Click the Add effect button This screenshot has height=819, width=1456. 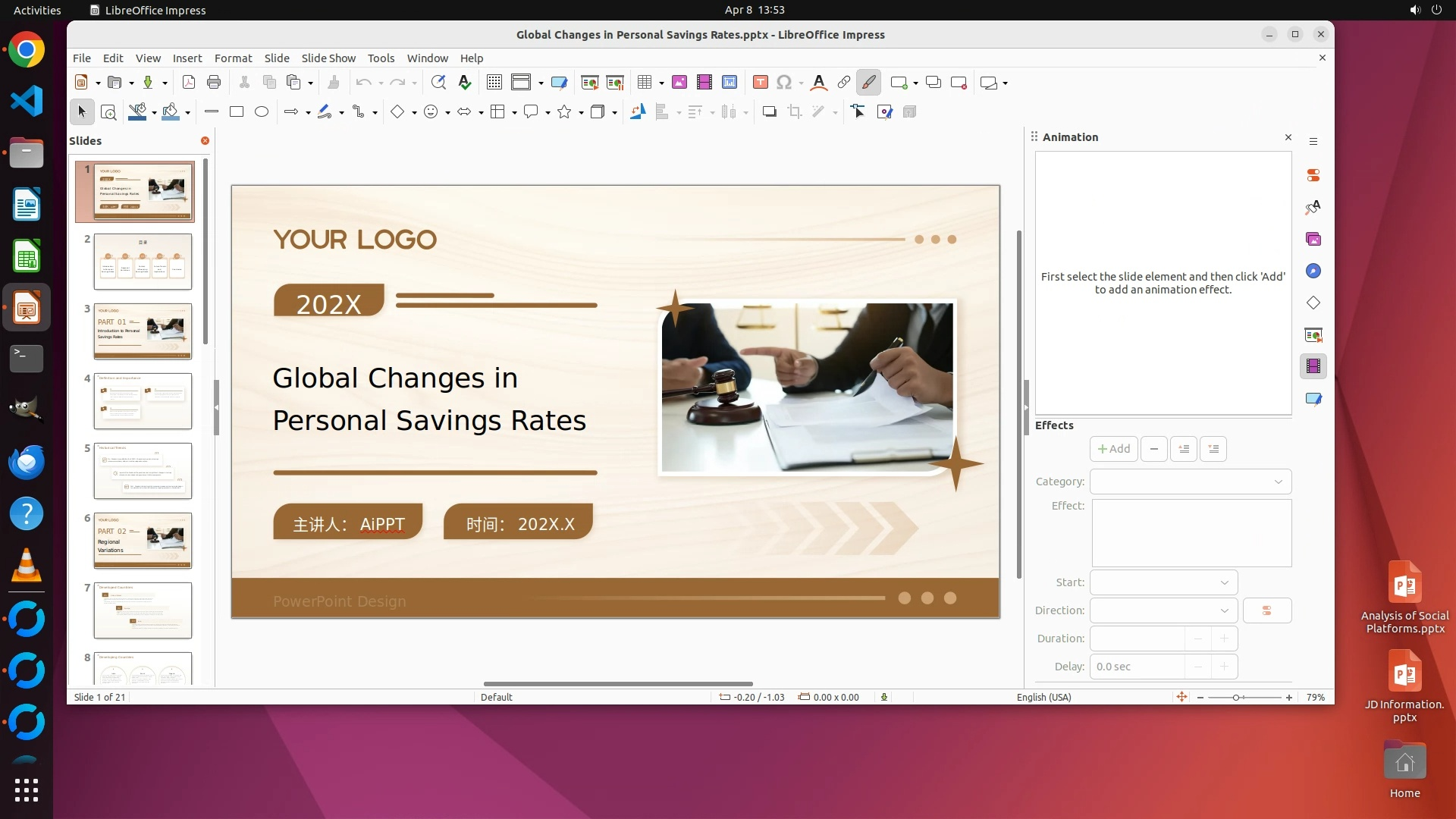[1113, 450]
